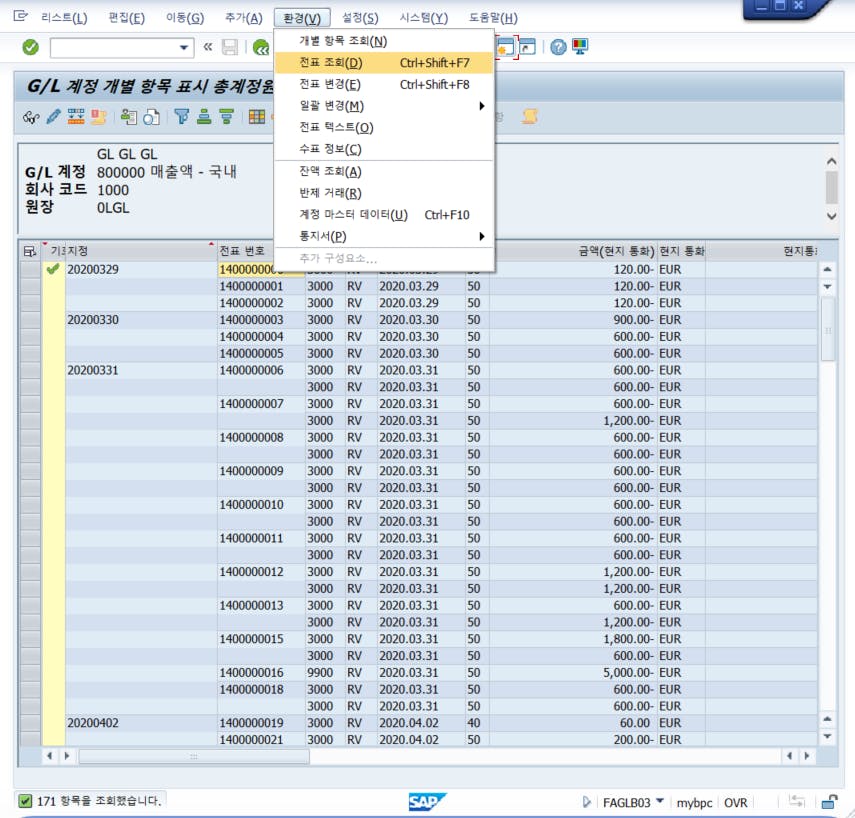Click the green Enter checkmark icon
The image size is (855, 818).
click(x=31, y=47)
